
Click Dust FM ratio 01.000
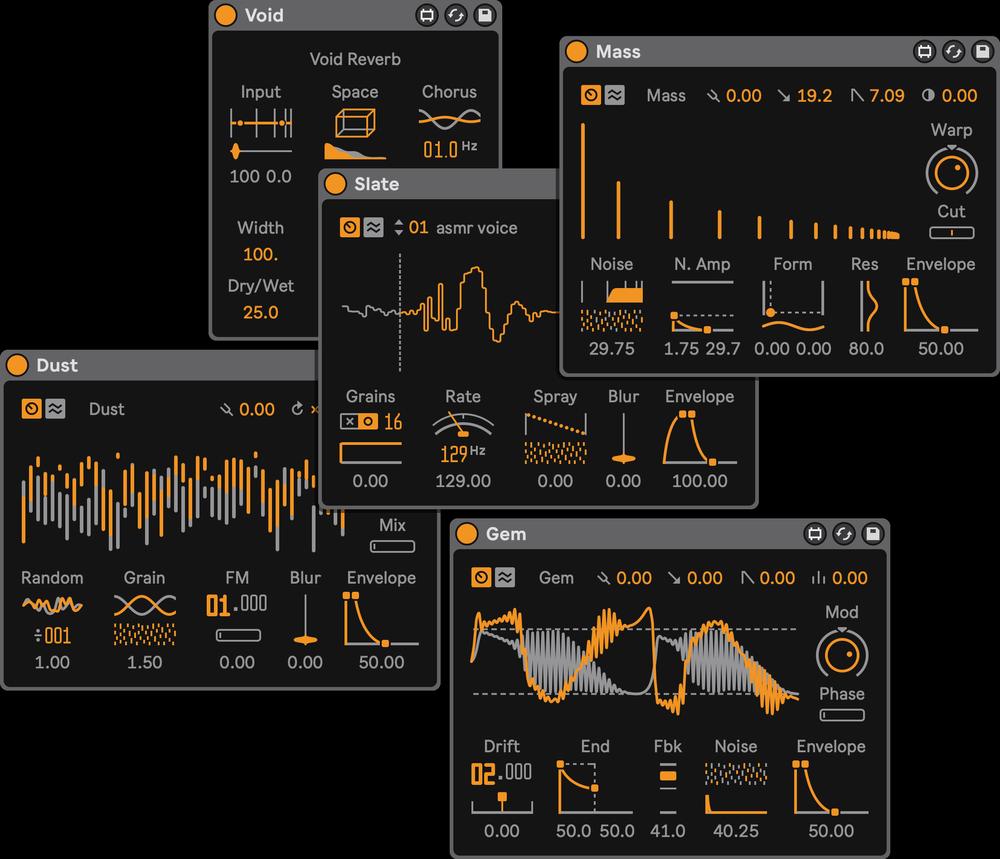[237, 604]
